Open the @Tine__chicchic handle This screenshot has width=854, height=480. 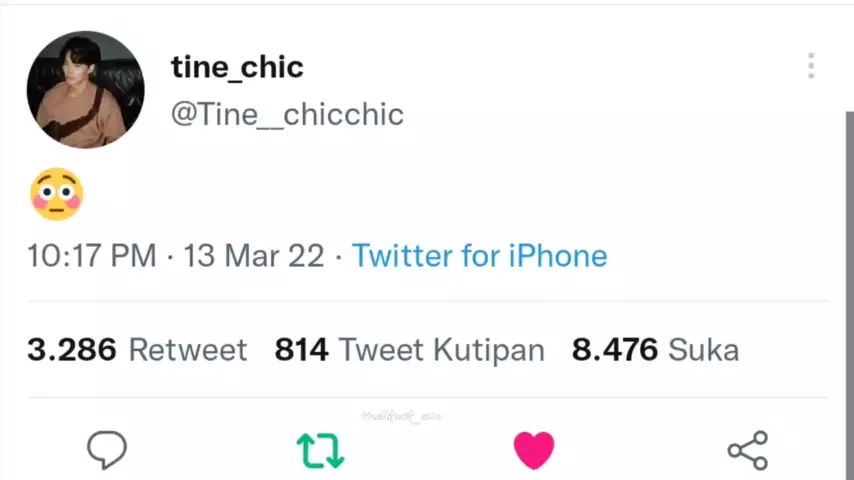point(287,114)
